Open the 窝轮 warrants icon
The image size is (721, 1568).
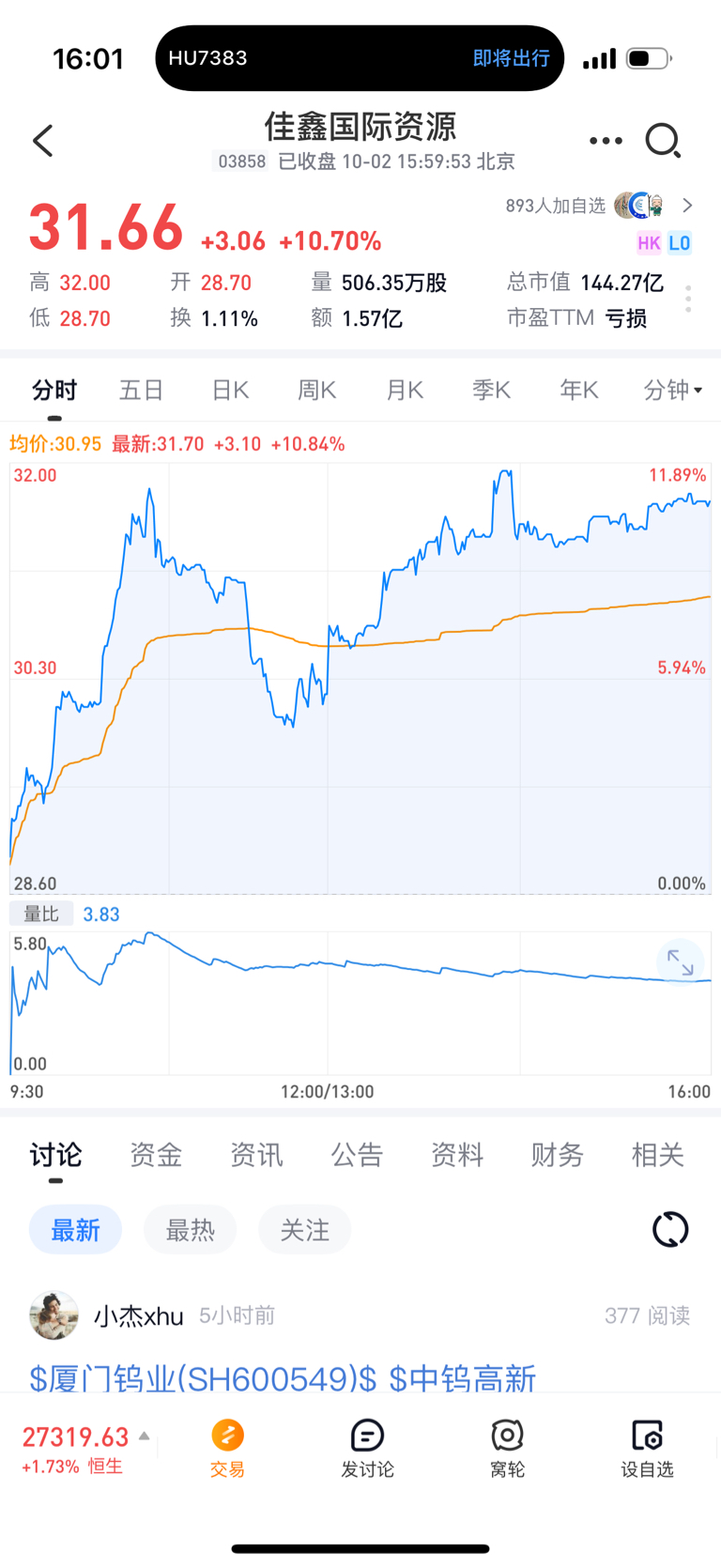point(507,1448)
